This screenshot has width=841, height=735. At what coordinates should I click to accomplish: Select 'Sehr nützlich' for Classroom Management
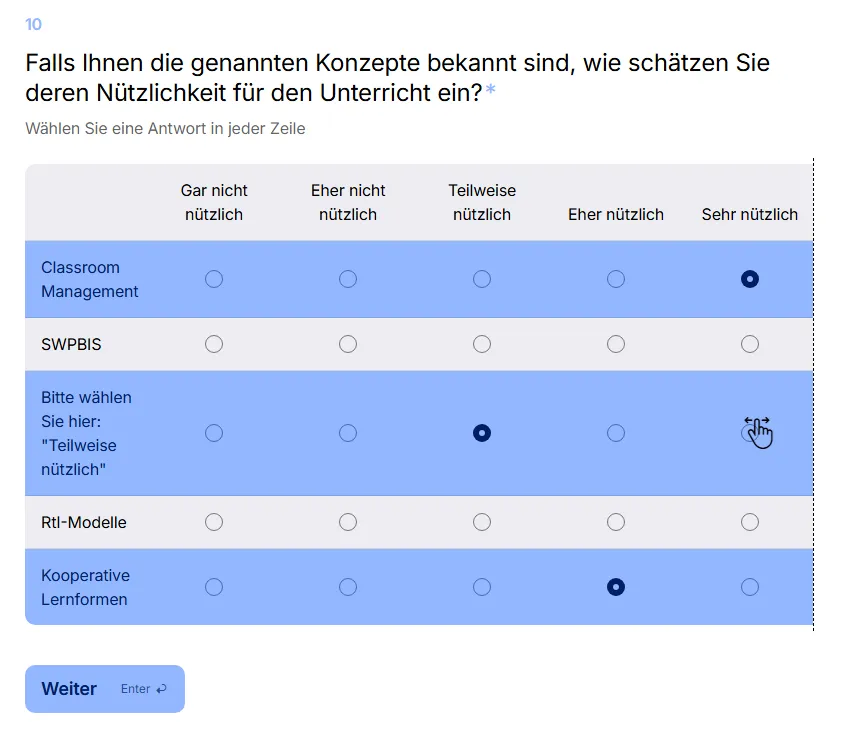pos(750,279)
